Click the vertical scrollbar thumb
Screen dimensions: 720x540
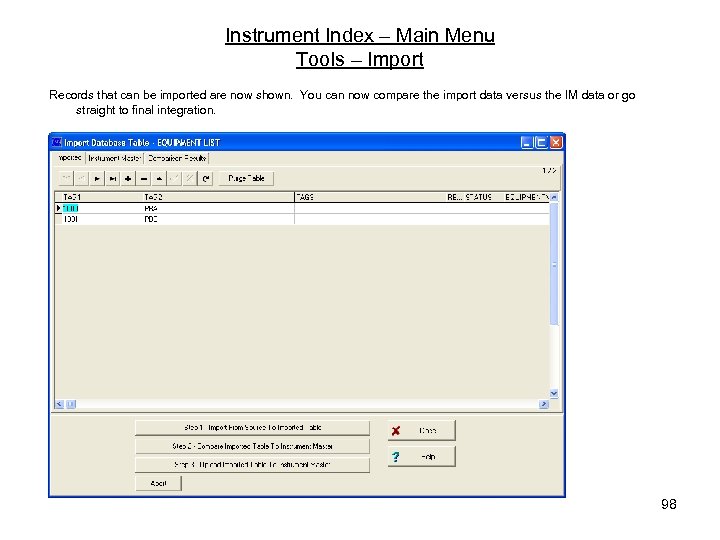[554, 264]
